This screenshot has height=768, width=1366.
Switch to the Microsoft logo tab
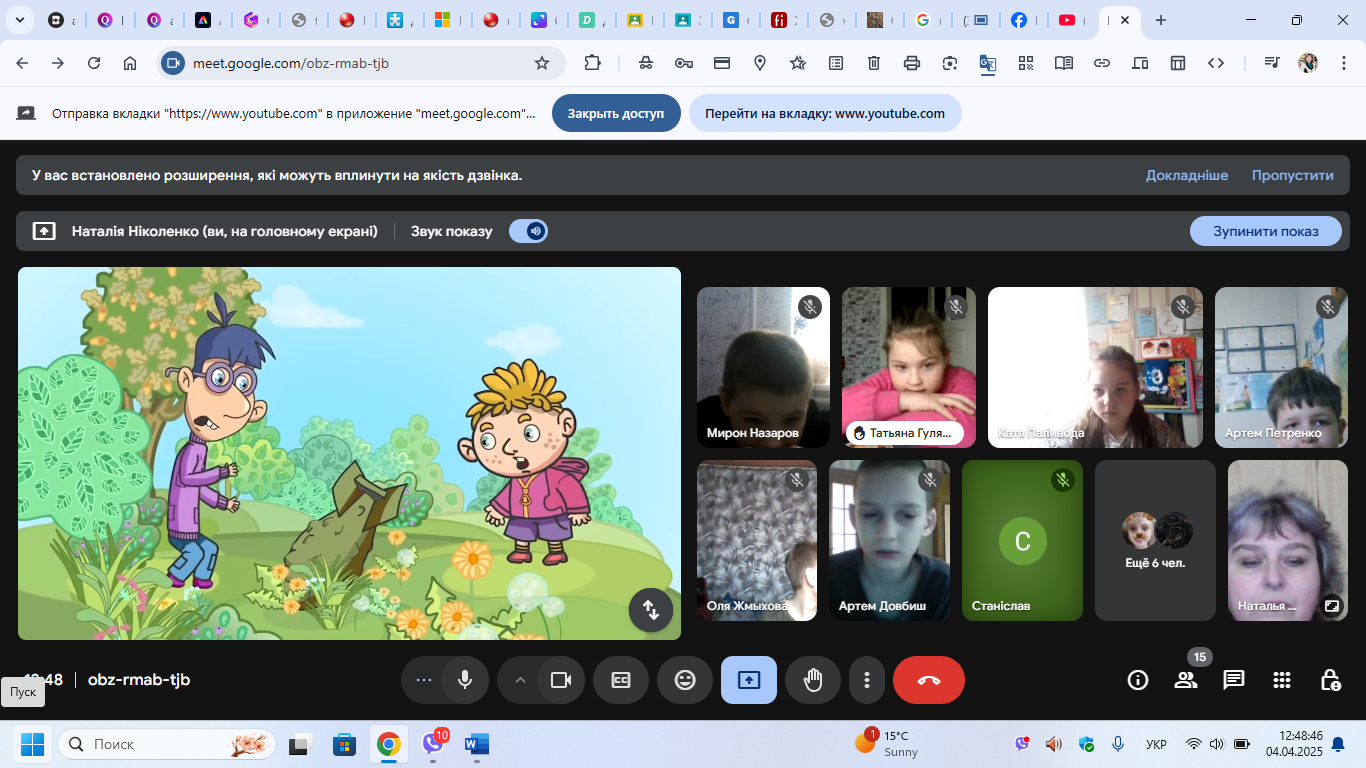449,20
